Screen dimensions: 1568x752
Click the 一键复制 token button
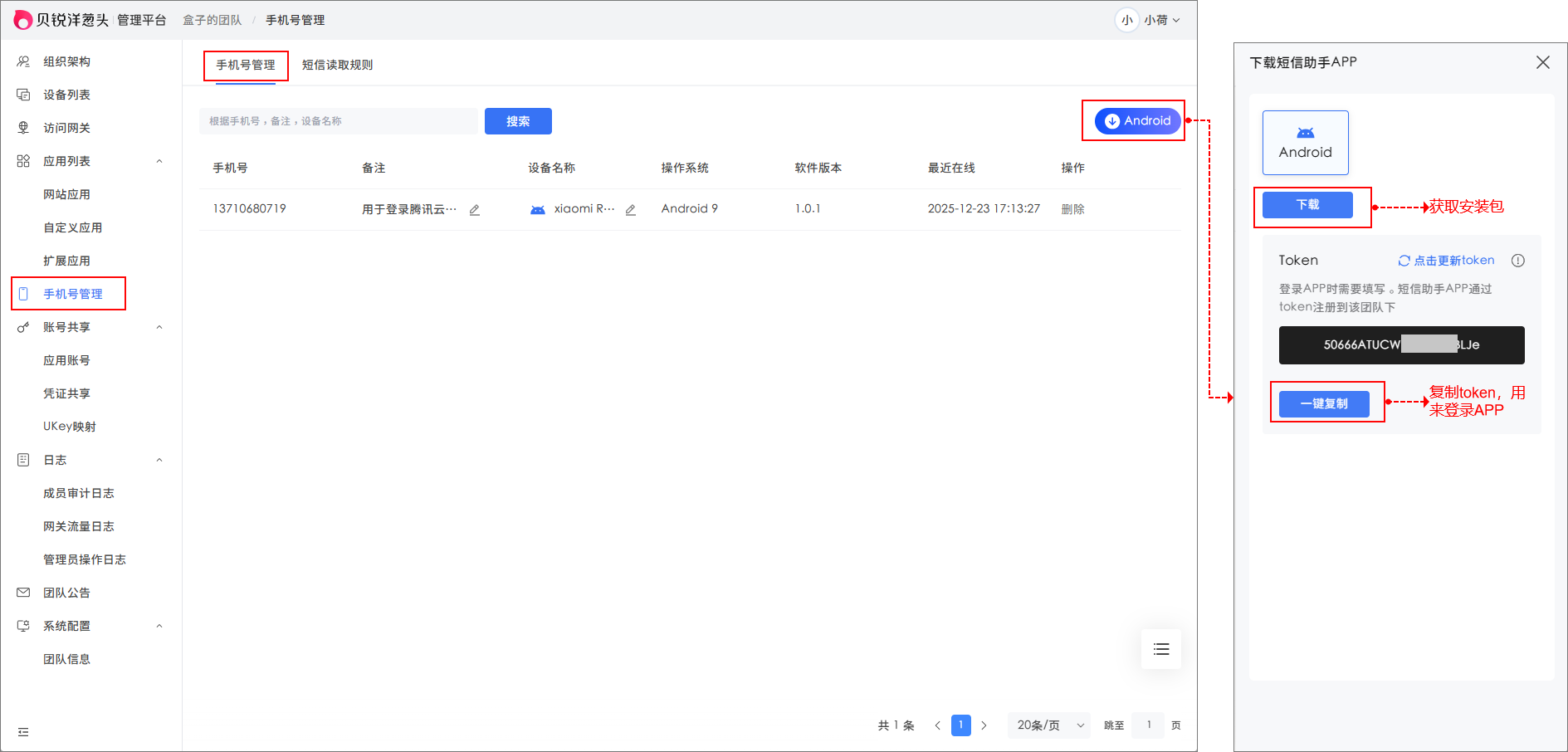(x=1324, y=403)
